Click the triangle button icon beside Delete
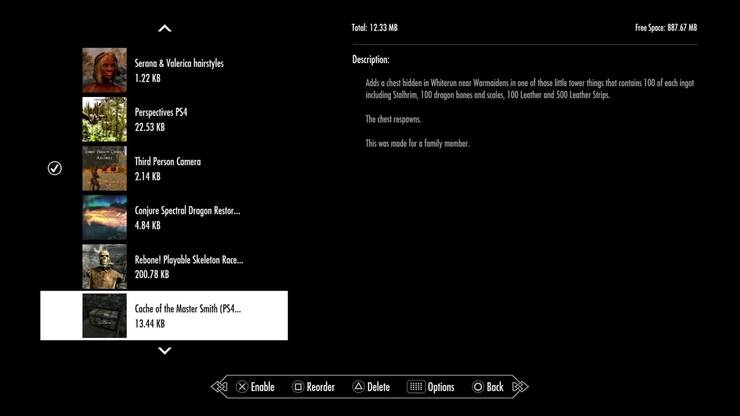This screenshot has height=416, width=740. [x=358, y=387]
